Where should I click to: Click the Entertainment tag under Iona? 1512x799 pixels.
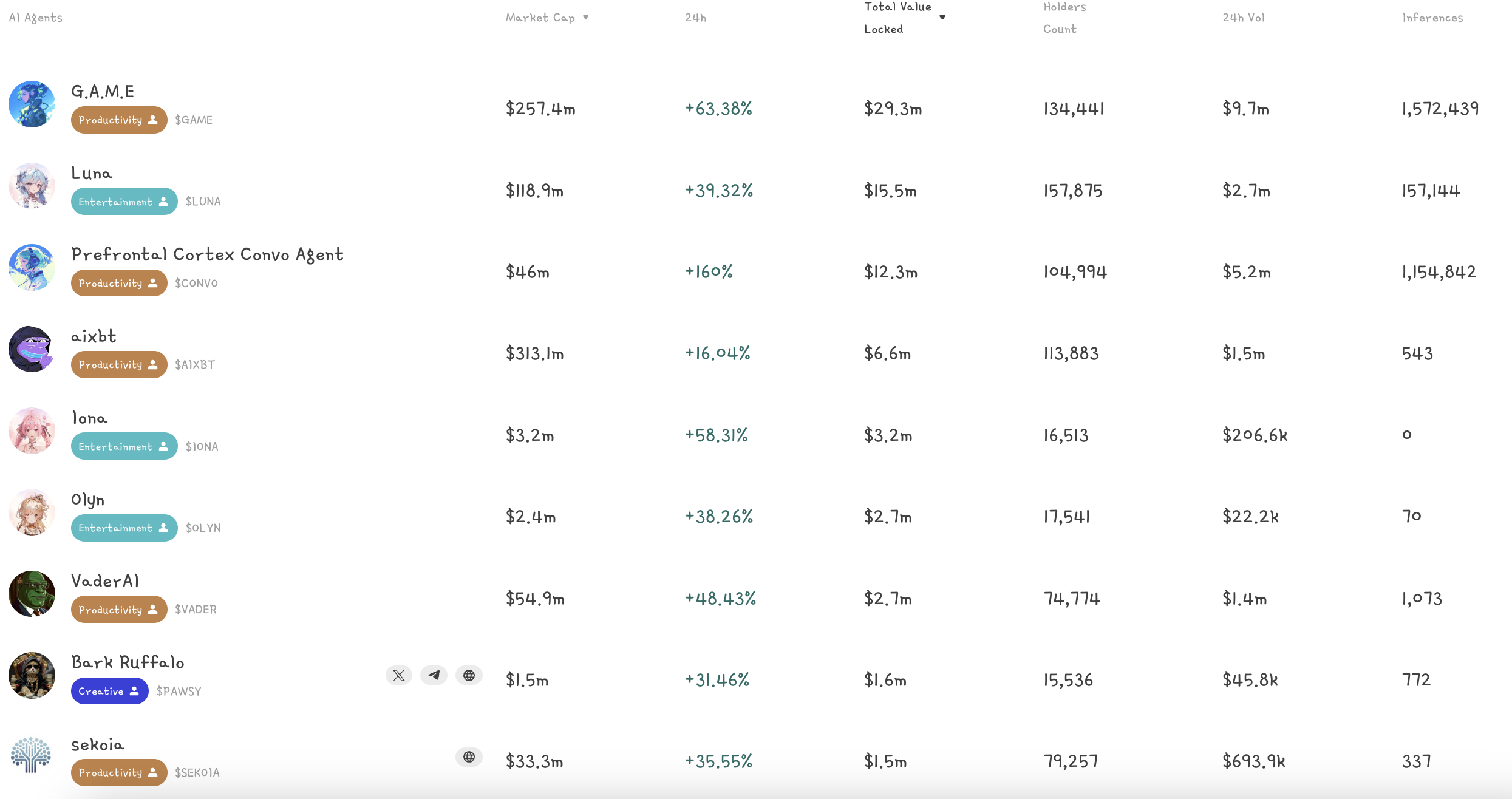(124, 446)
